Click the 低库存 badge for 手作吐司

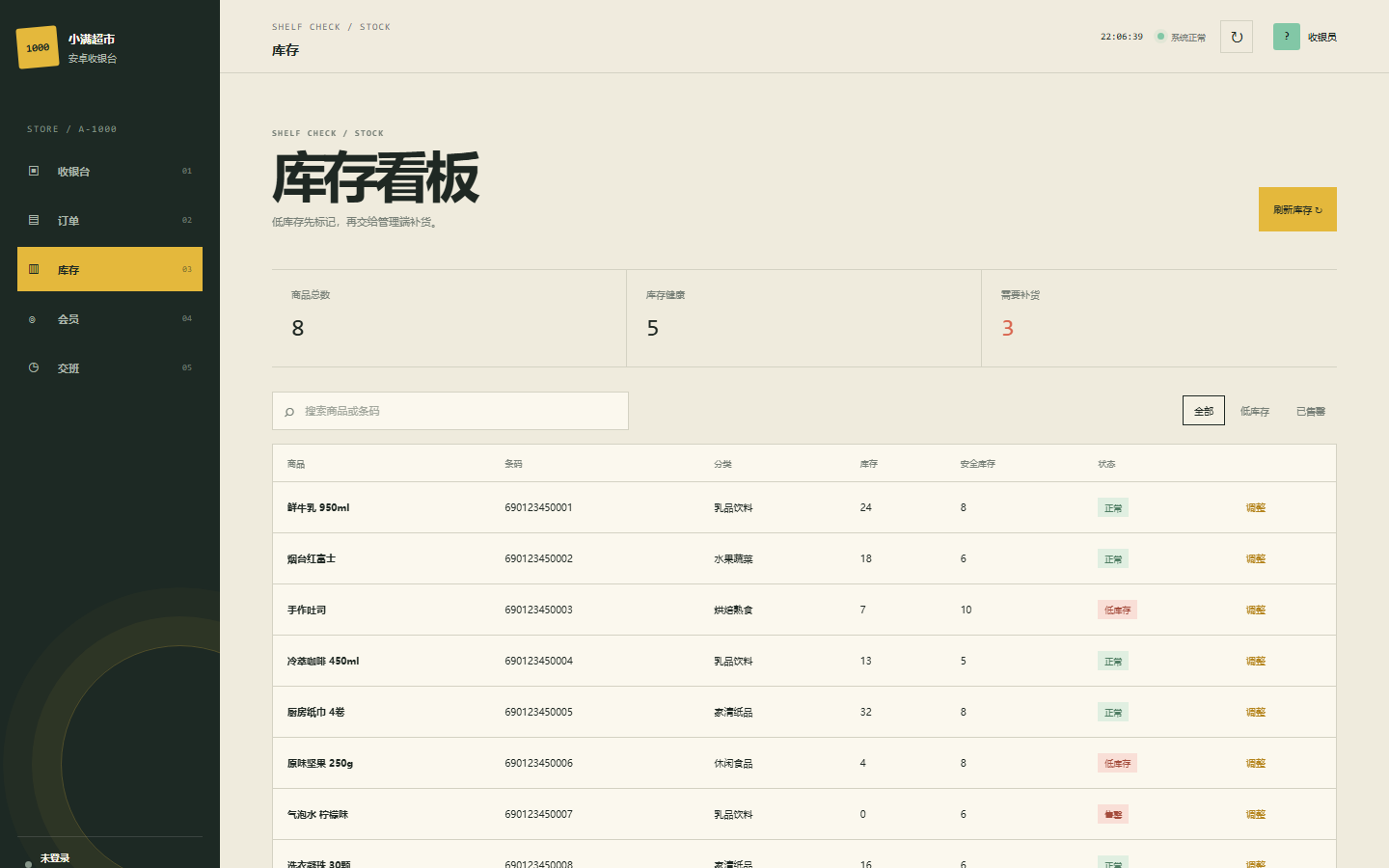click(1117, 610)
